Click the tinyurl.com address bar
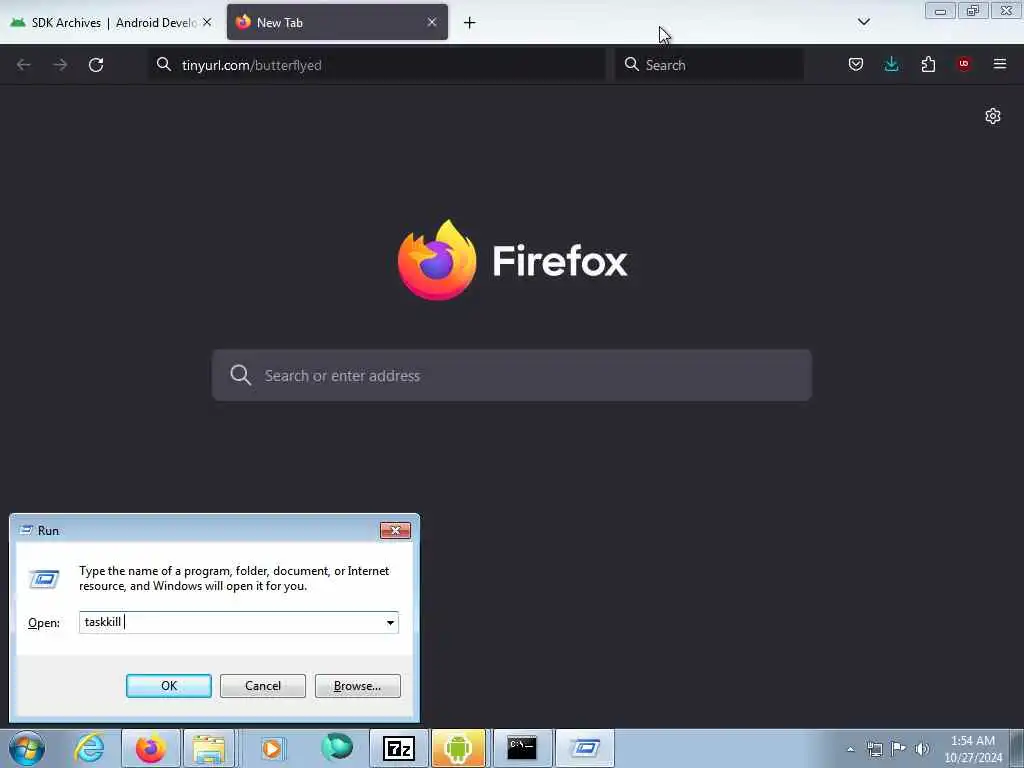This screenshot has width=1024, height=768. (x=377, y=65)
